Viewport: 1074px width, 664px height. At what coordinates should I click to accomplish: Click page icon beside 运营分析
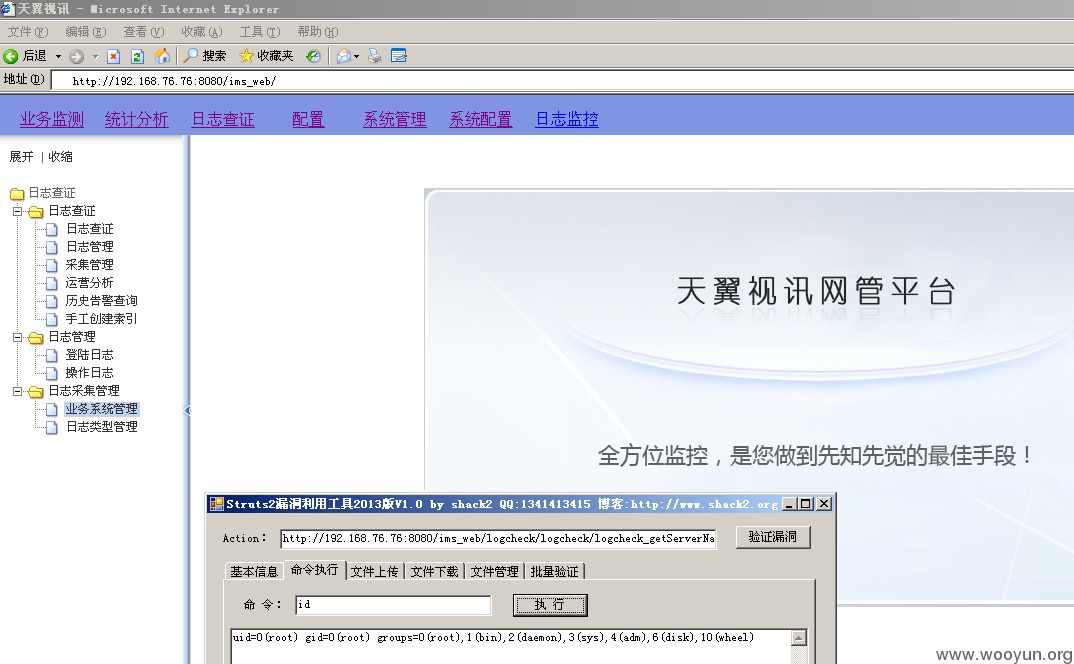point(51,283)
